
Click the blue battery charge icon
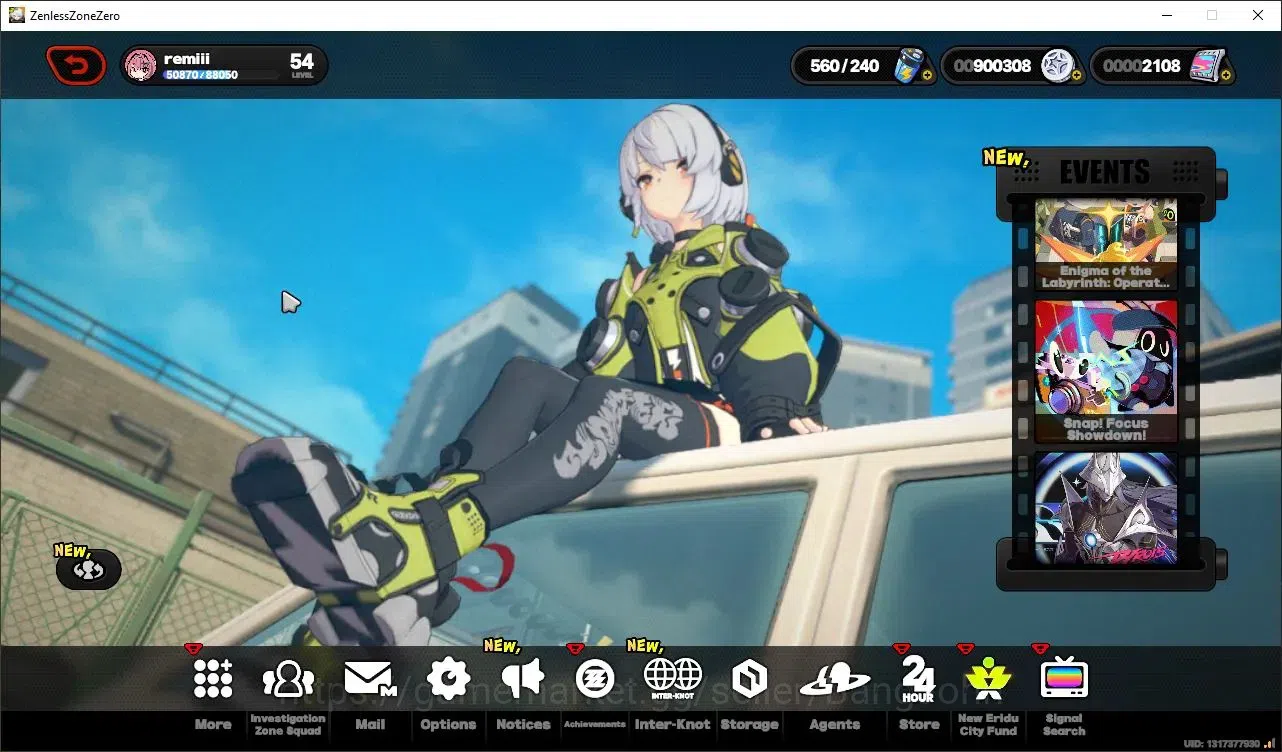(x=909, y=65)
